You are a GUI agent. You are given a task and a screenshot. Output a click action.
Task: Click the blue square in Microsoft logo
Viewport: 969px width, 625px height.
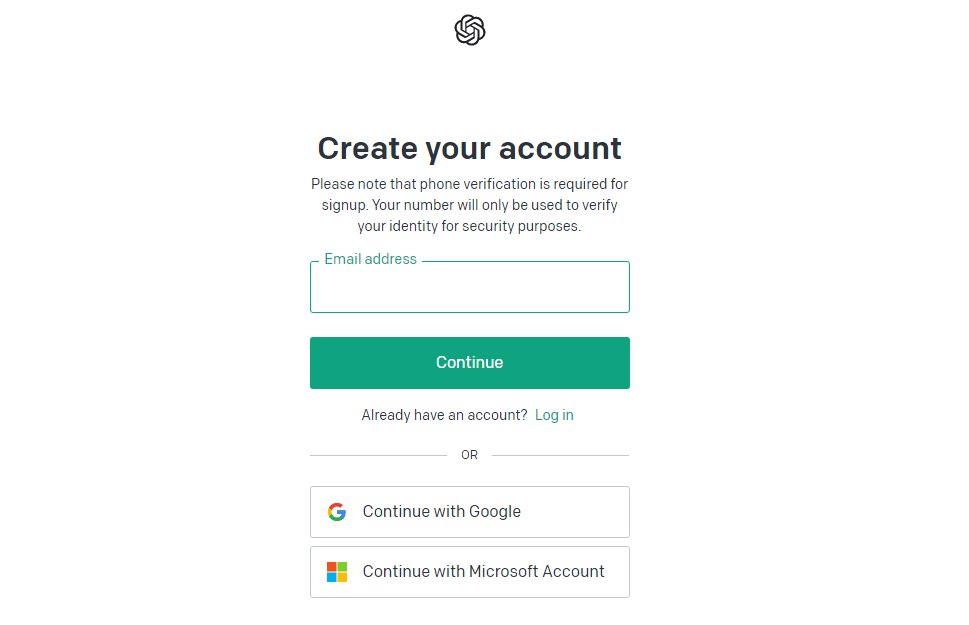pos(332,577)
